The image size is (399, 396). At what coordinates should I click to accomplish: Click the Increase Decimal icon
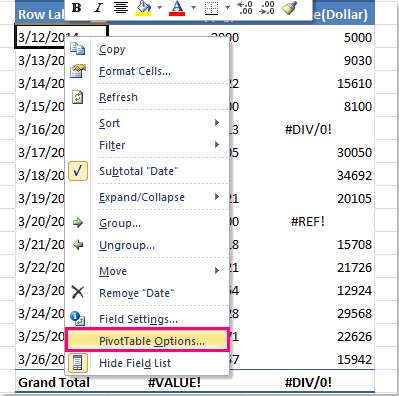tap(245, 8)
